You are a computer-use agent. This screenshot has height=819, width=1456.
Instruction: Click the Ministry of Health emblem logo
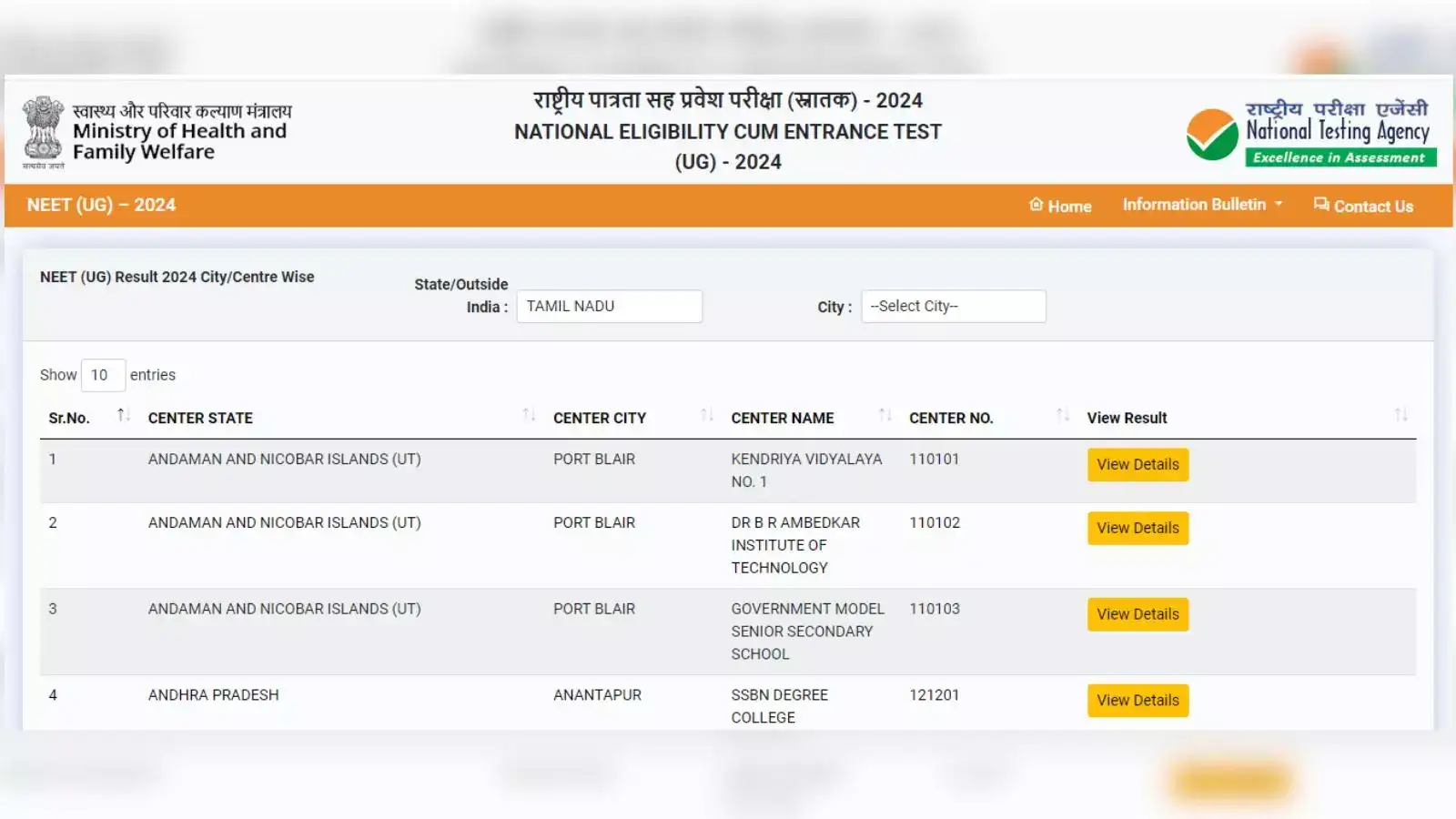tap(43, 132)
